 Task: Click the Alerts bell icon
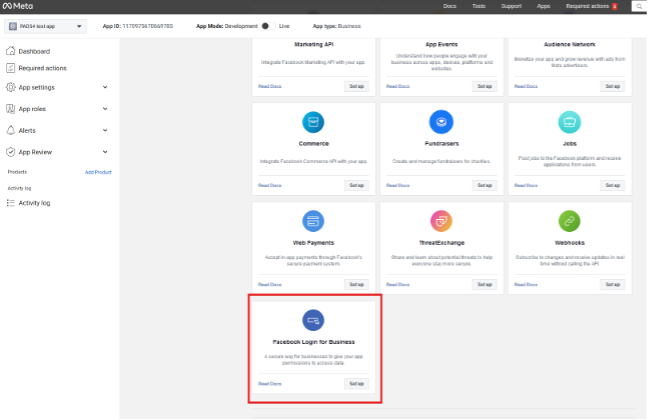click(11, 130)
